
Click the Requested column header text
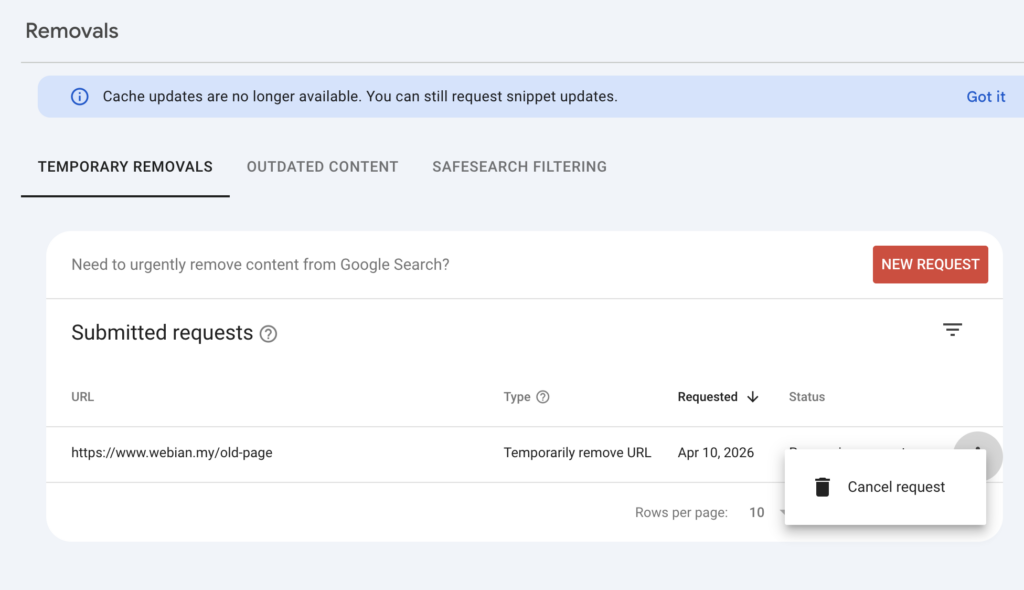(x=707, y=397)
